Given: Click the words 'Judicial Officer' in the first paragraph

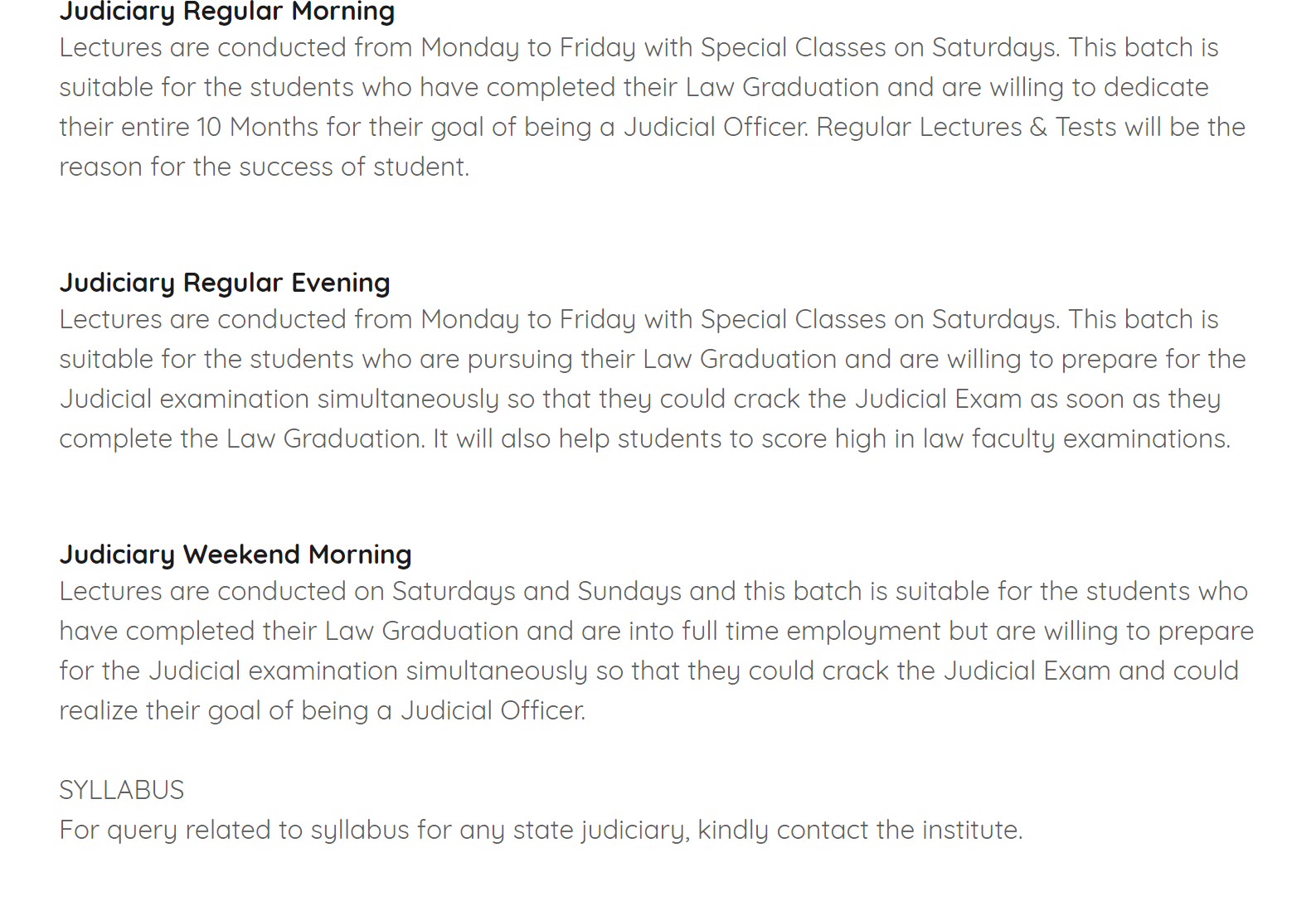Looking at the screenshot, I should click(715, 127).
